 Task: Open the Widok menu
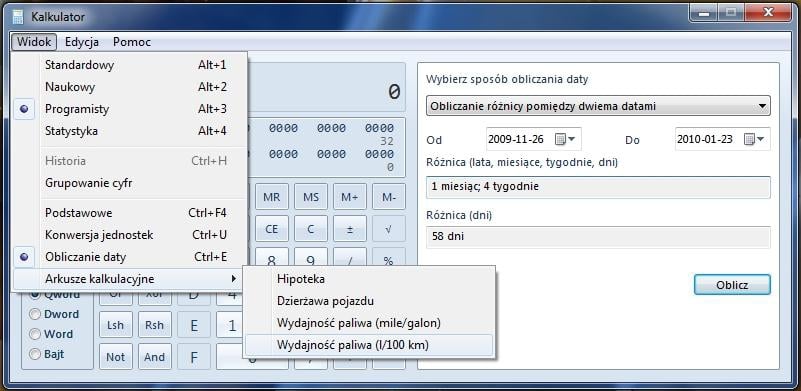point(34,42)
